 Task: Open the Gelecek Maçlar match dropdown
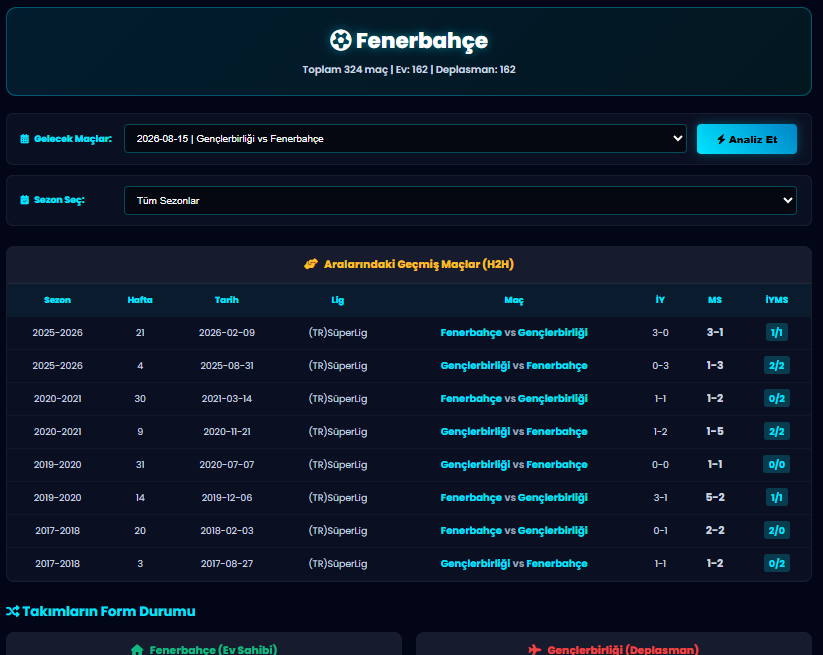tap(405, 139)
